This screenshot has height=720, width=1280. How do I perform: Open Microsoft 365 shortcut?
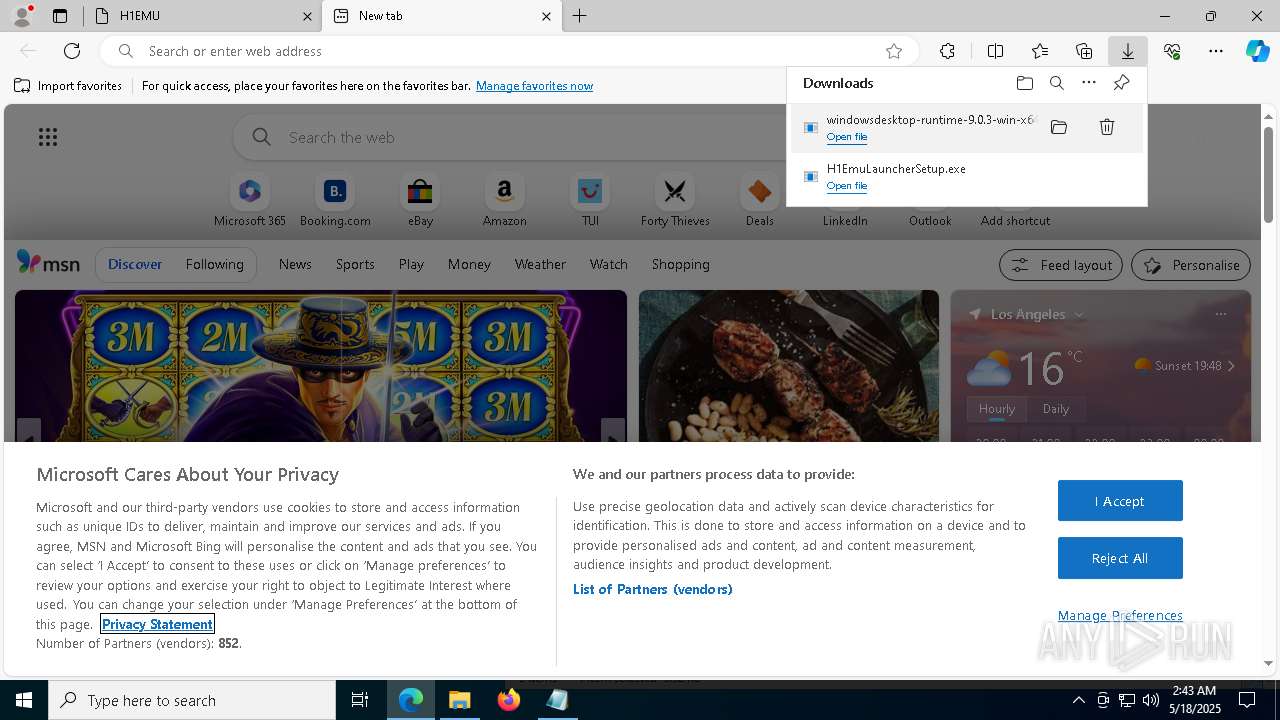250,200
